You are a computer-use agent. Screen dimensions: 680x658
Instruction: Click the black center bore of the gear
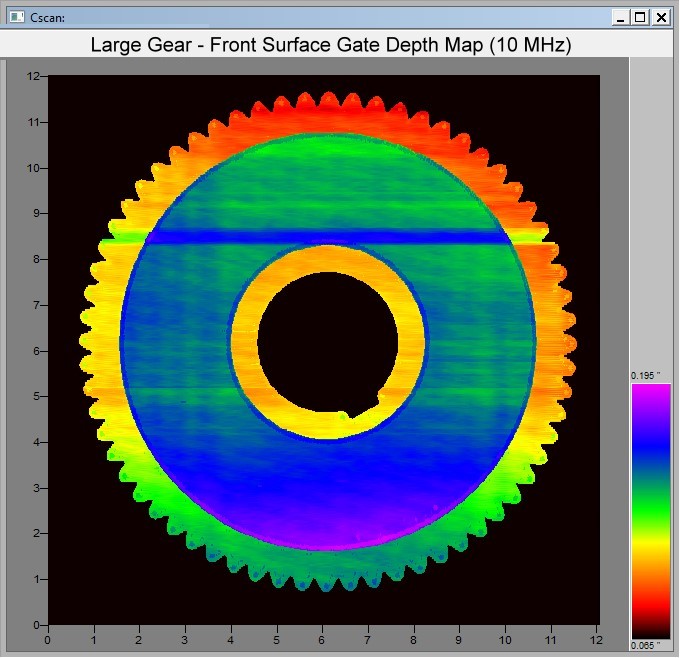[327, 342]
